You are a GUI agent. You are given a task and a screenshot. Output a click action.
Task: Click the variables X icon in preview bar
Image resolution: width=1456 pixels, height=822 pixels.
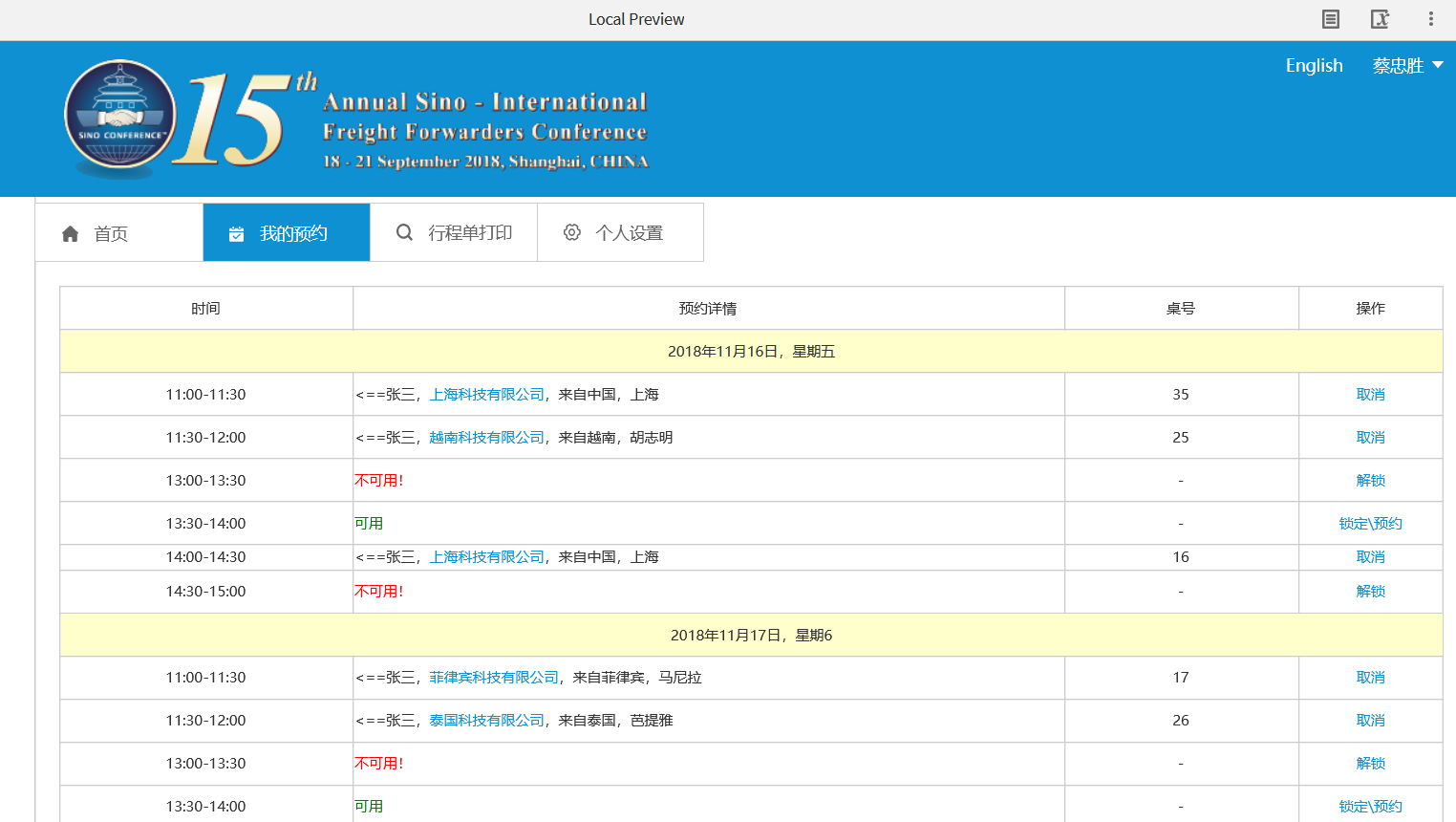[1381, 19]
